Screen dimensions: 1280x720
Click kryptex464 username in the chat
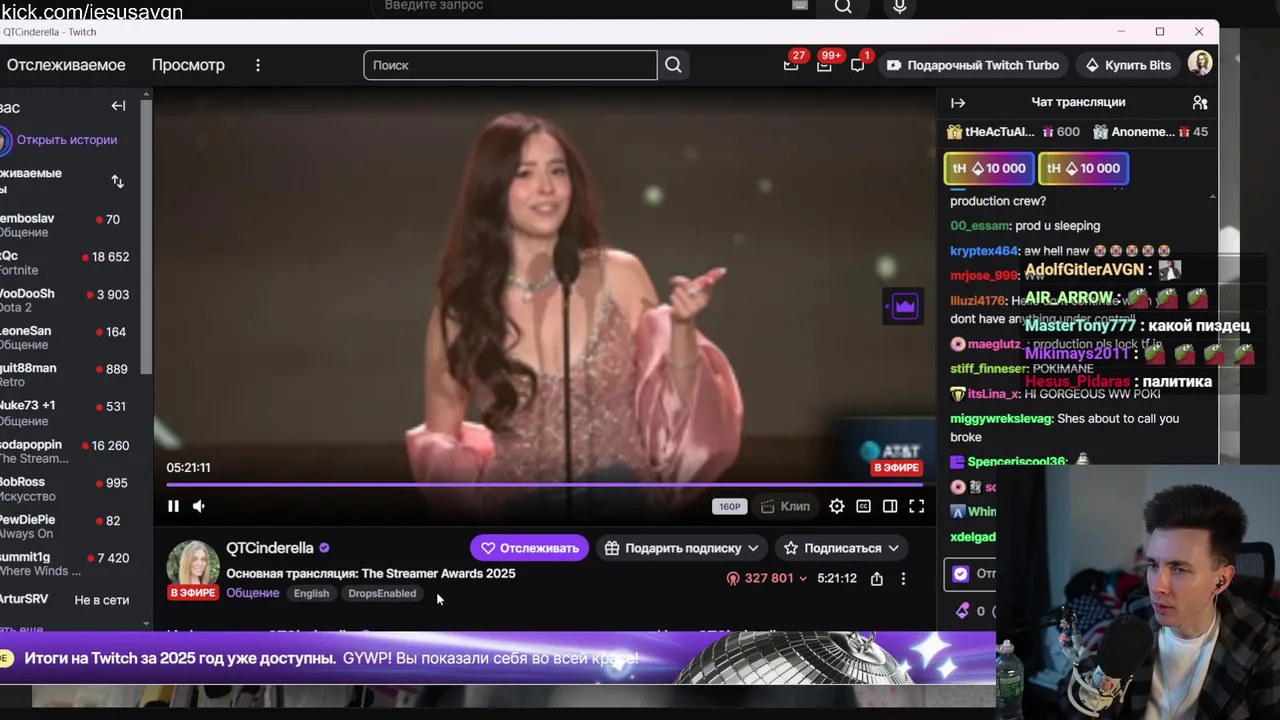[x=984, y=251]
